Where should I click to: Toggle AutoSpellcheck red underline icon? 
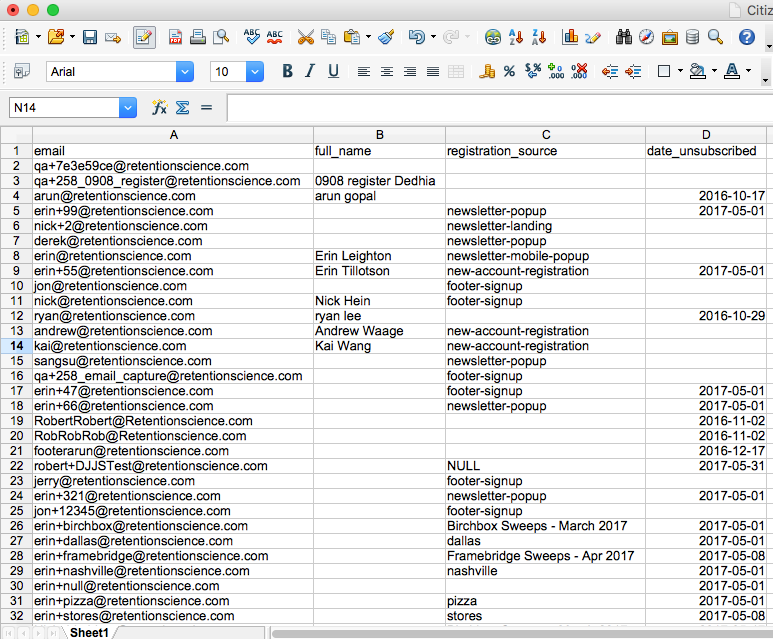tap(275, 37)
